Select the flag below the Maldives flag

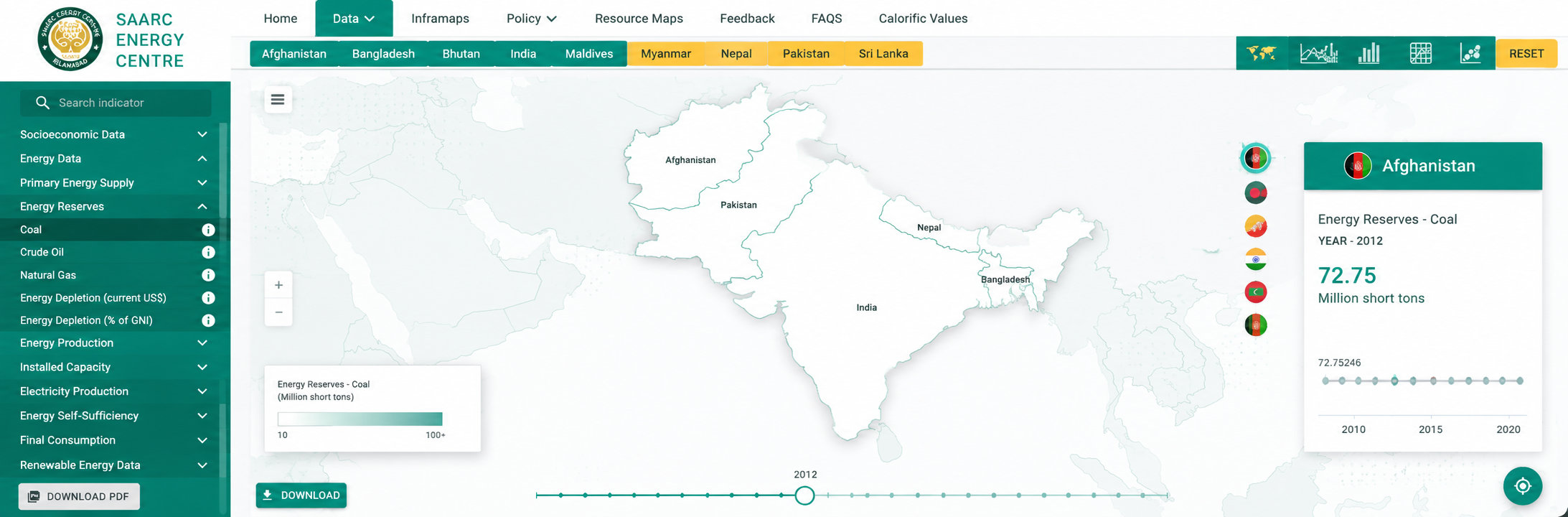[1255, 325]
